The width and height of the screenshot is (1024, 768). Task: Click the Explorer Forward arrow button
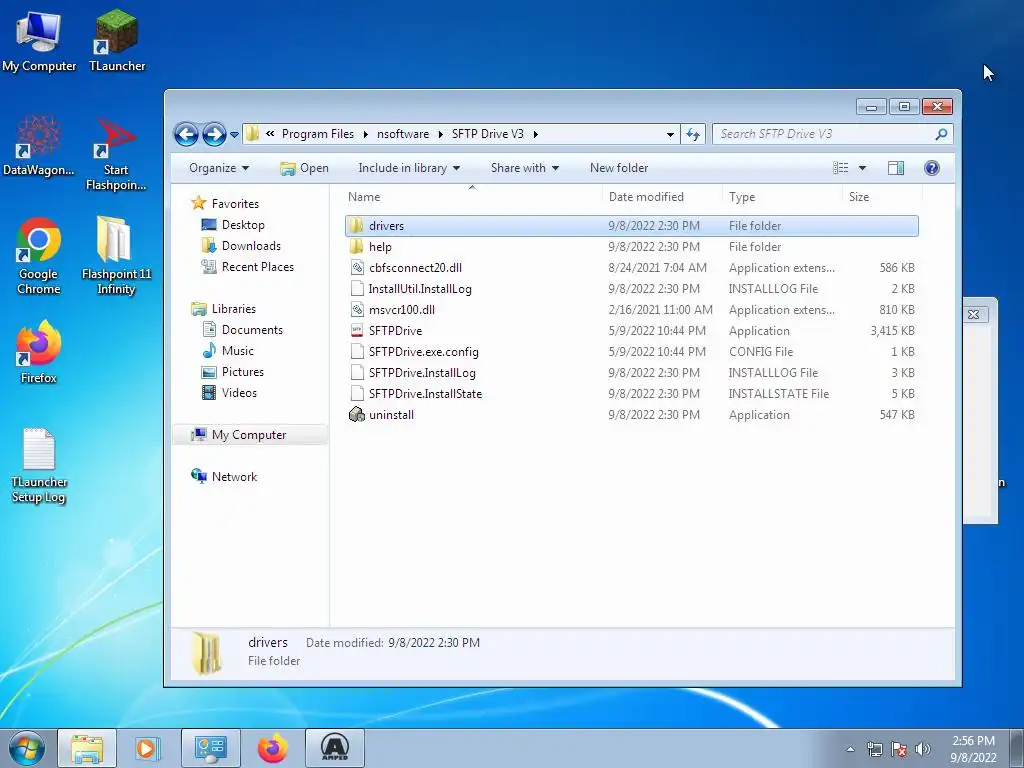coord(214,135)
